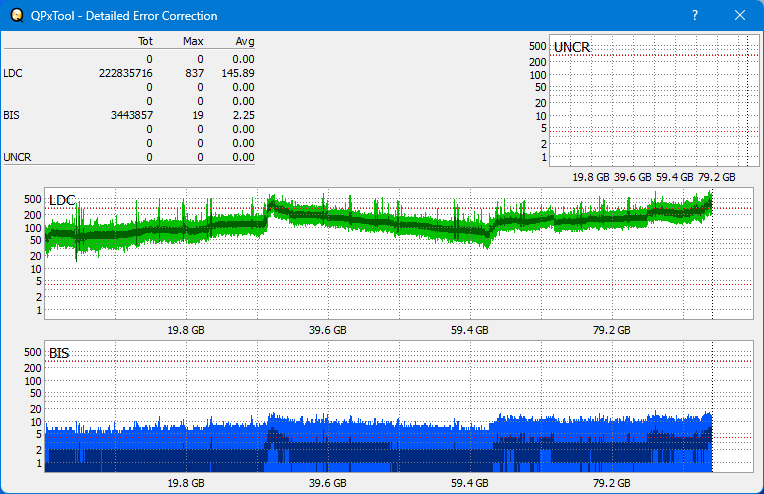
Task: Click the Tot column header
Action: [145, 41]
